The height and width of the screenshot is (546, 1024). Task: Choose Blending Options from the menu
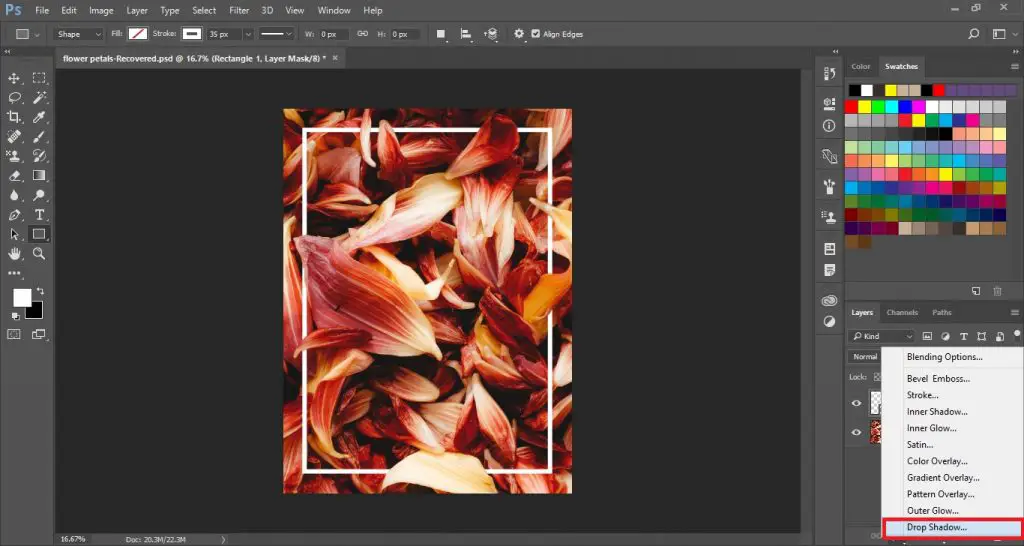(x=944, y=357)
